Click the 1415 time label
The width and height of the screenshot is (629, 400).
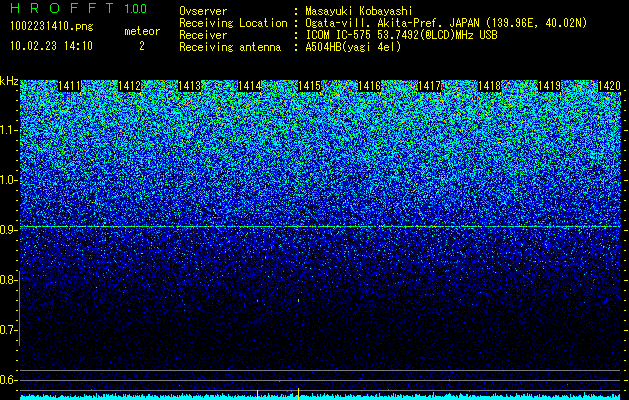click(310, 86)
